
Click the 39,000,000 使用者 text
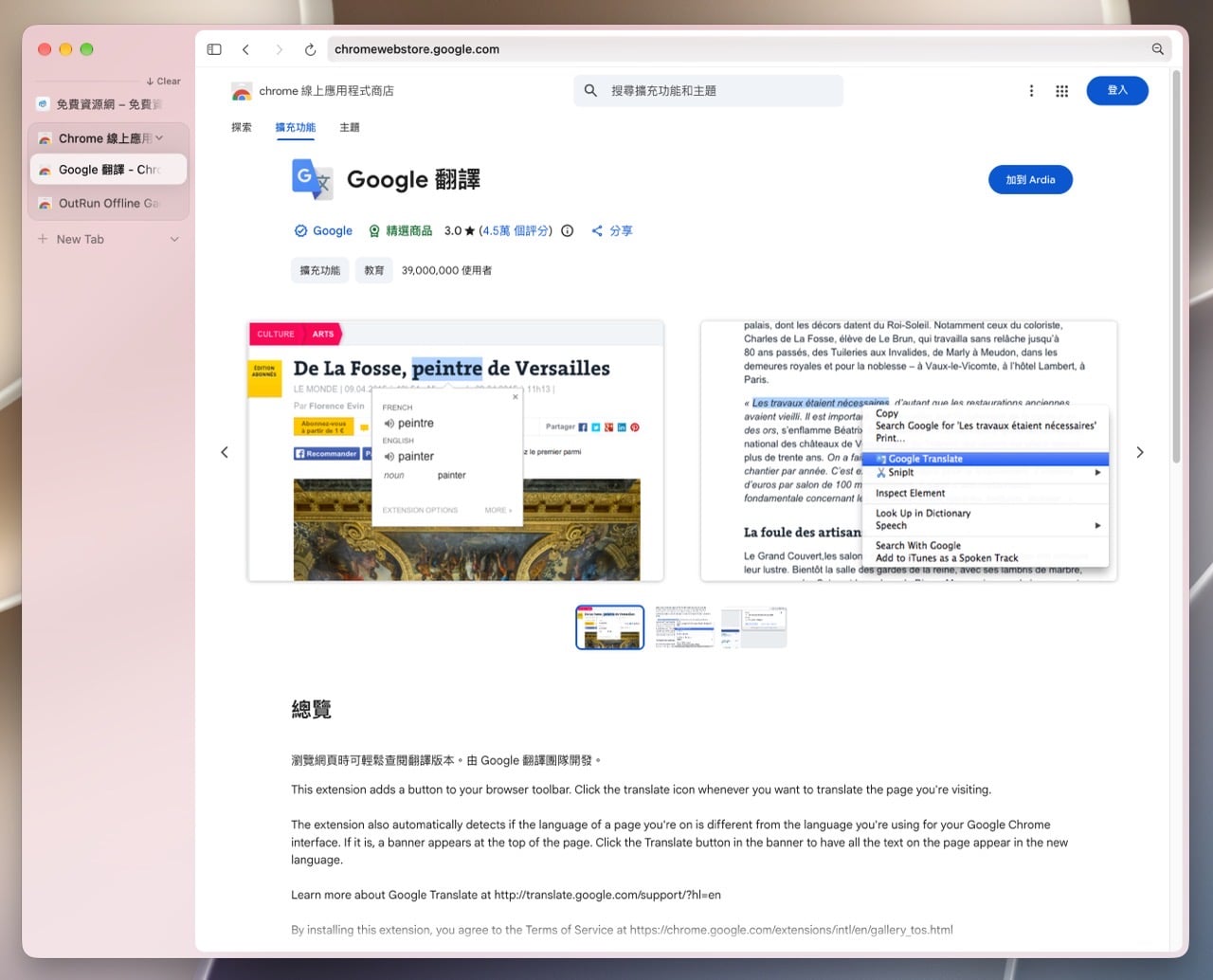(446, 270)
